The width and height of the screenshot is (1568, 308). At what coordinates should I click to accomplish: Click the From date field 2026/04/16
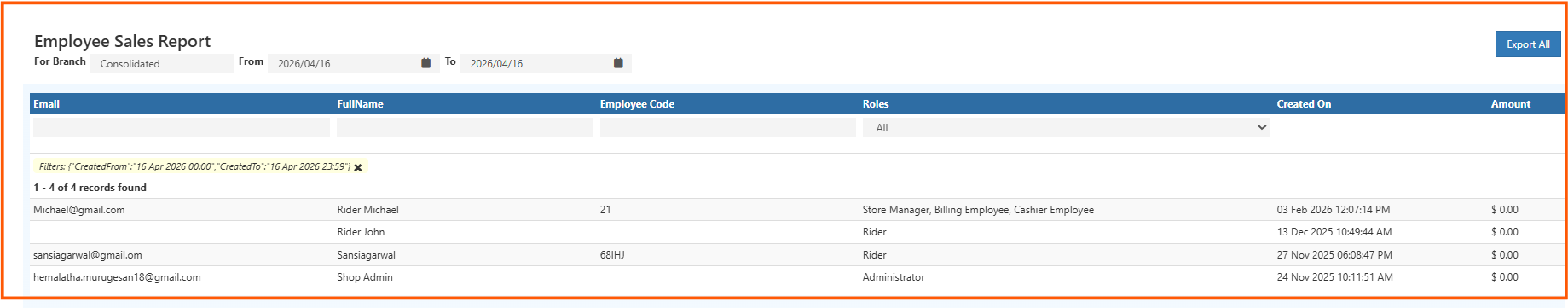coord(344,63)
